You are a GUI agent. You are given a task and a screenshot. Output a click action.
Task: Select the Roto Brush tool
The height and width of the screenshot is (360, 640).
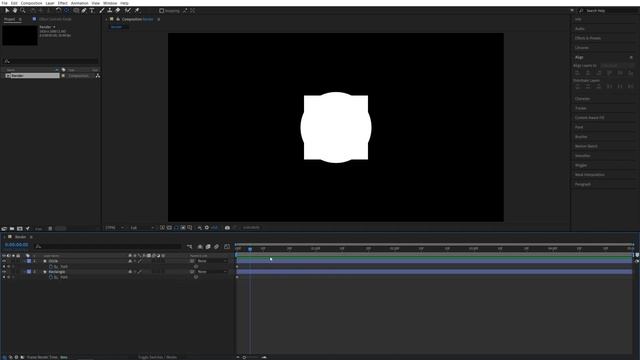click(x=128, y=11)
